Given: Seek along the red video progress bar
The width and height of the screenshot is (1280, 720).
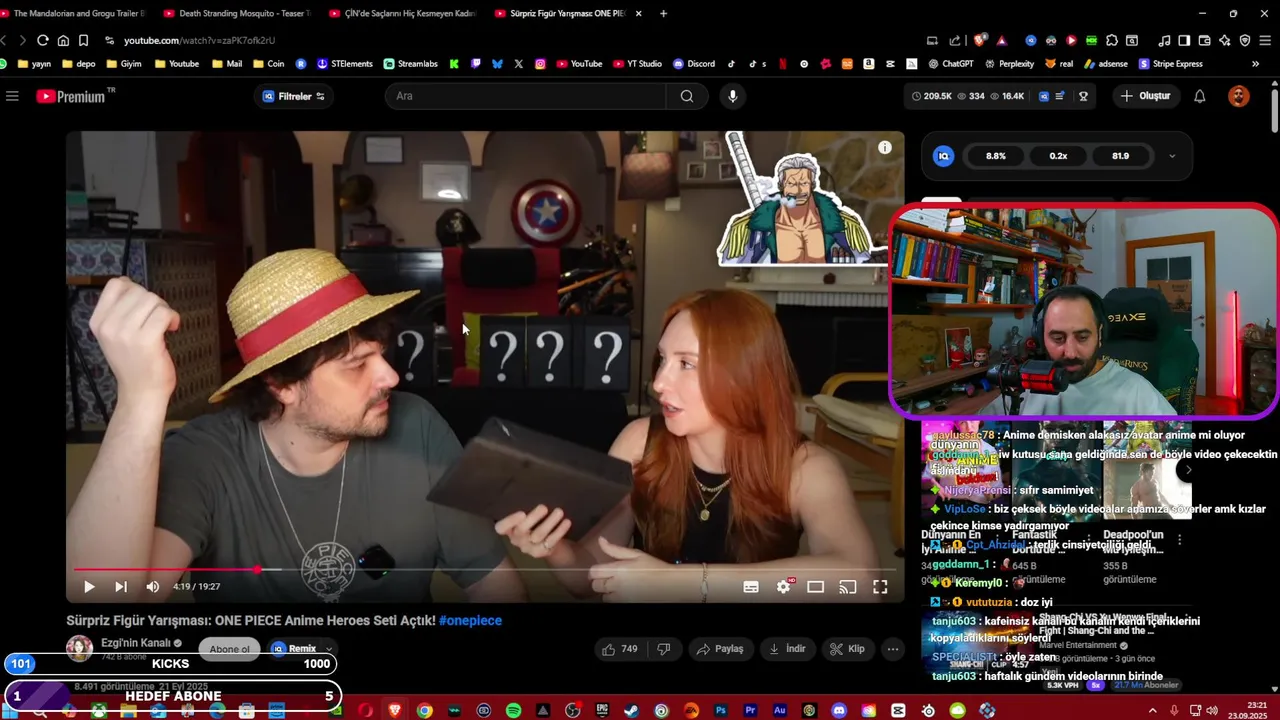Looking at the screenshot, I should tap(485, 570).
